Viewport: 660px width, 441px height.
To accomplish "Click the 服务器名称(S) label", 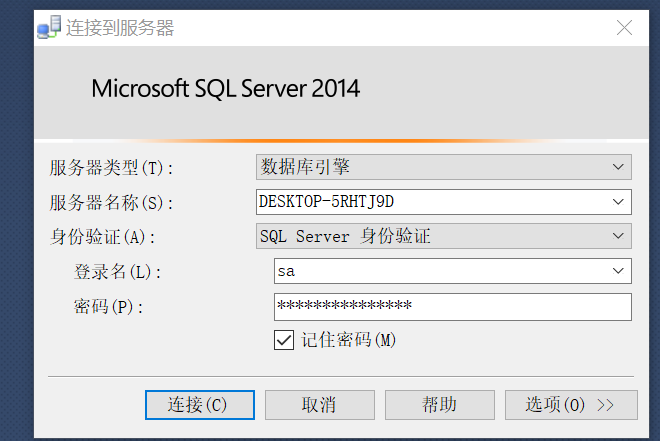I will pos(111,203).
